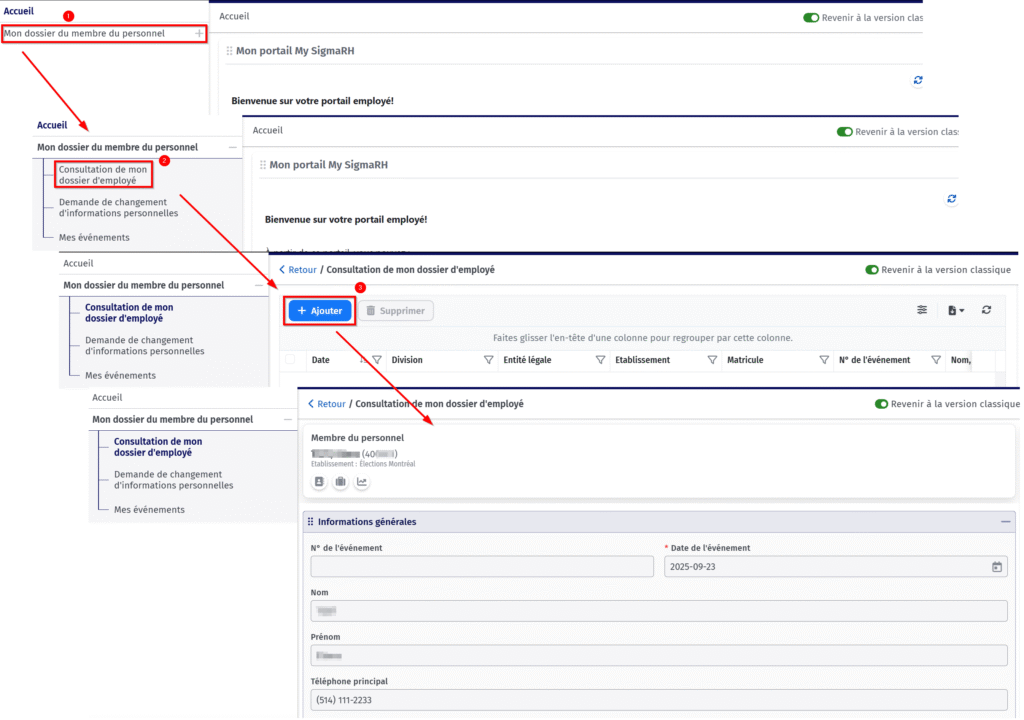Collapse the Informations générales section
This screenshot has height=720, width=1024.
(1005, 522)
